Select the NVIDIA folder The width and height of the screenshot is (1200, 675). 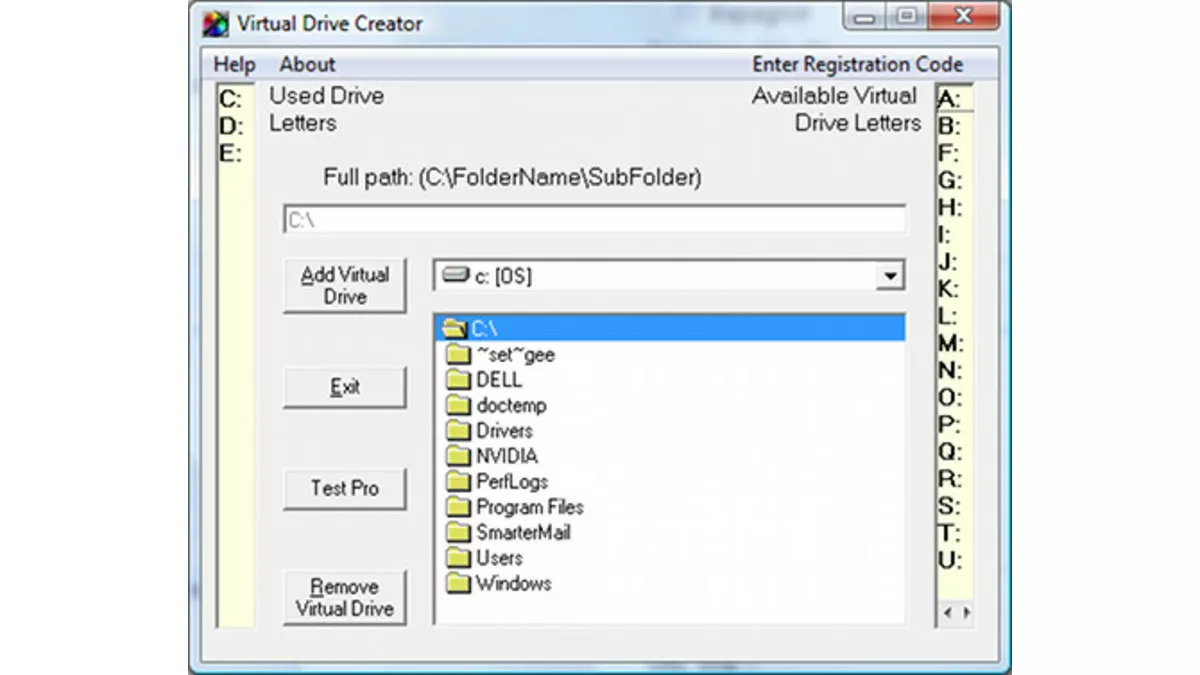492,456
